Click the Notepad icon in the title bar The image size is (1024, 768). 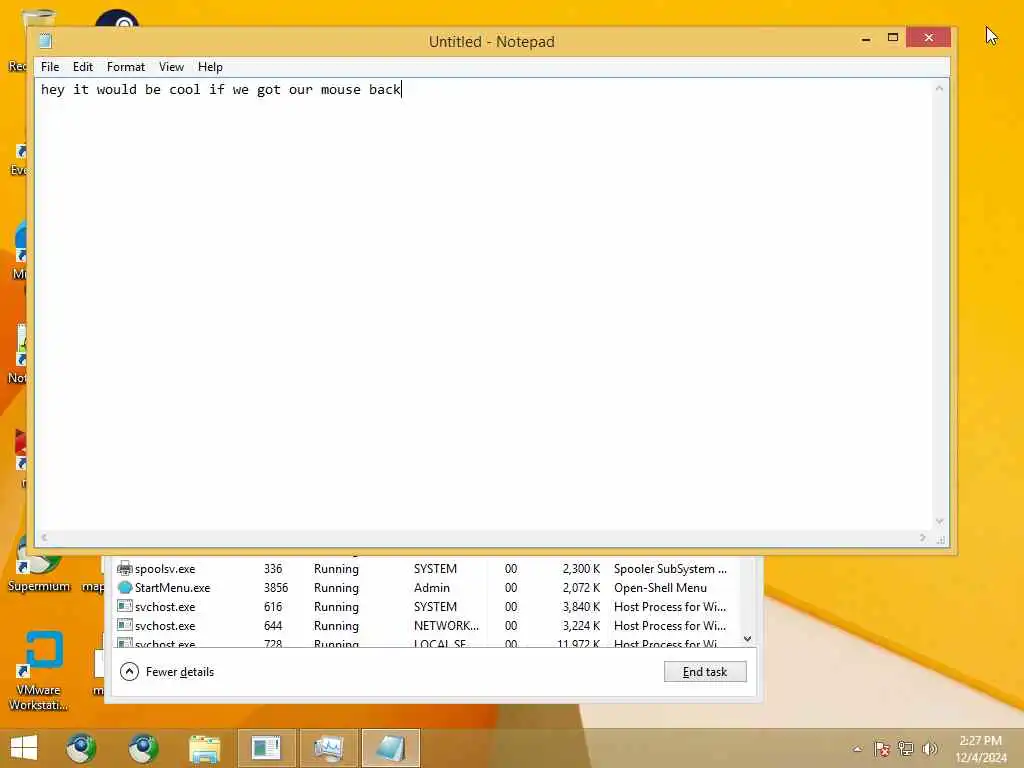(x=45, y=41)
